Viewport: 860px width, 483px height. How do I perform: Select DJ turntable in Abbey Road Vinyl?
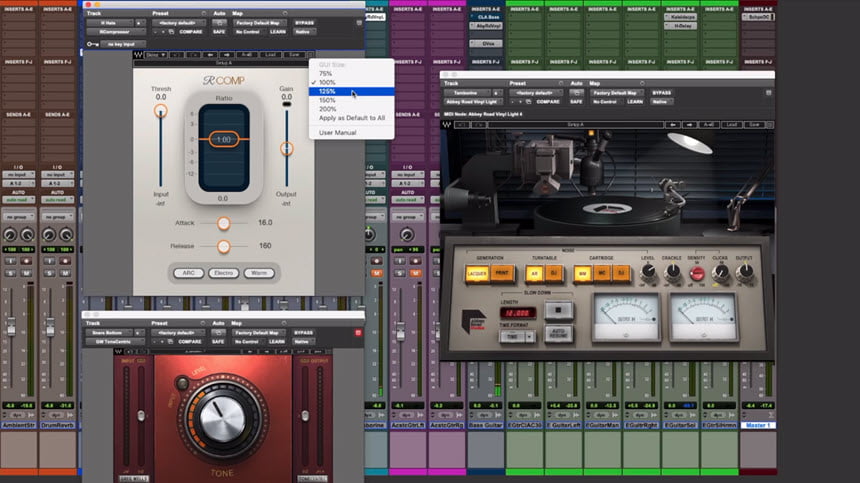point(554,273)
